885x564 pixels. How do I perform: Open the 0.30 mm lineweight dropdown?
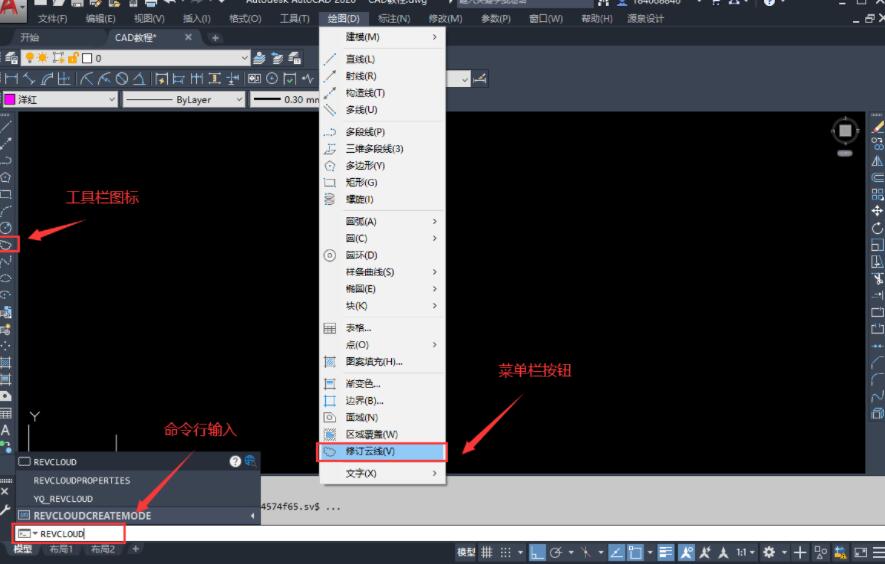tap(285, 99)
